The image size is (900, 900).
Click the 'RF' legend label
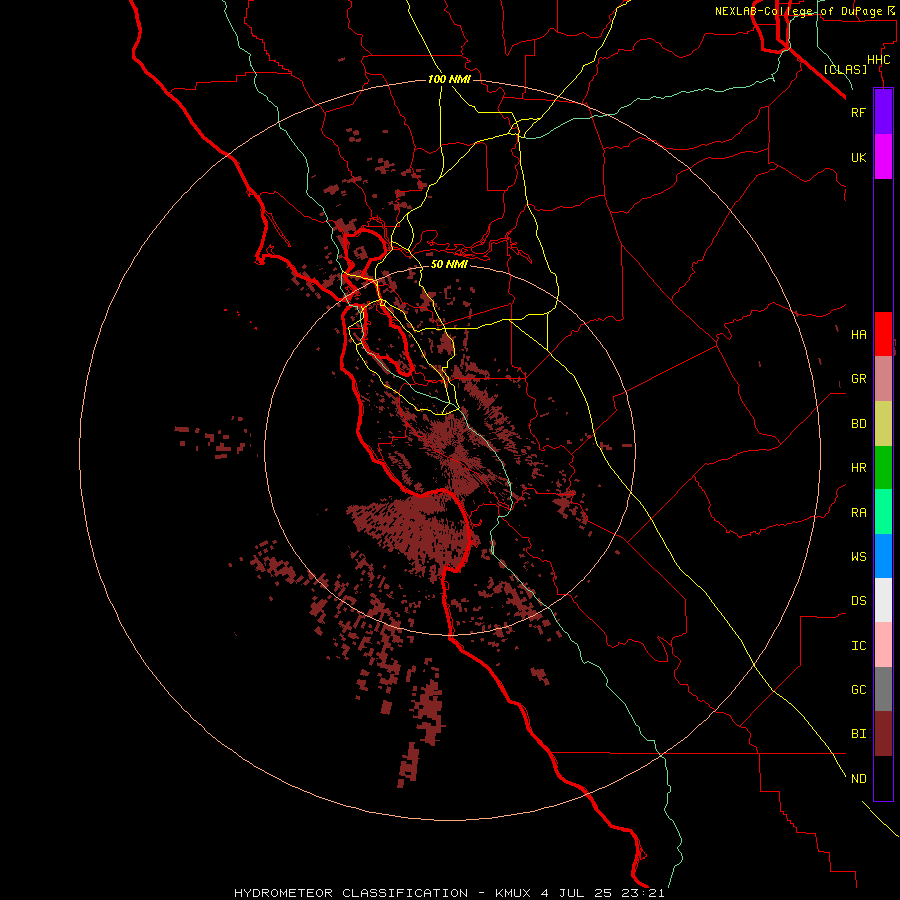tap(858, 112)
